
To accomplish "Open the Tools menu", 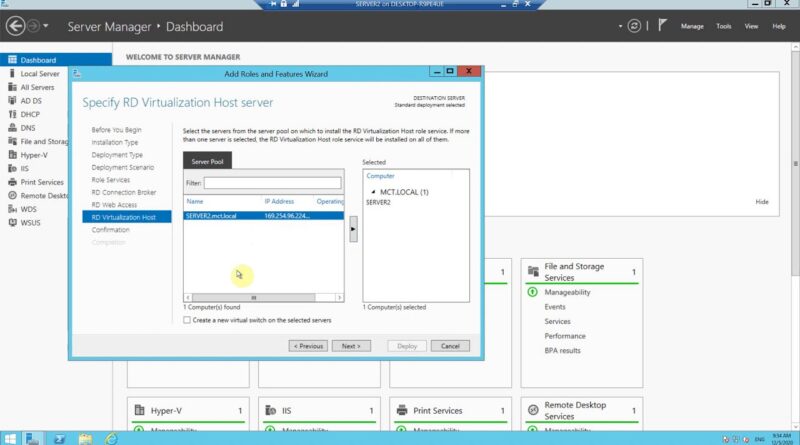I will pyautogui.click(x=723, y=26).
